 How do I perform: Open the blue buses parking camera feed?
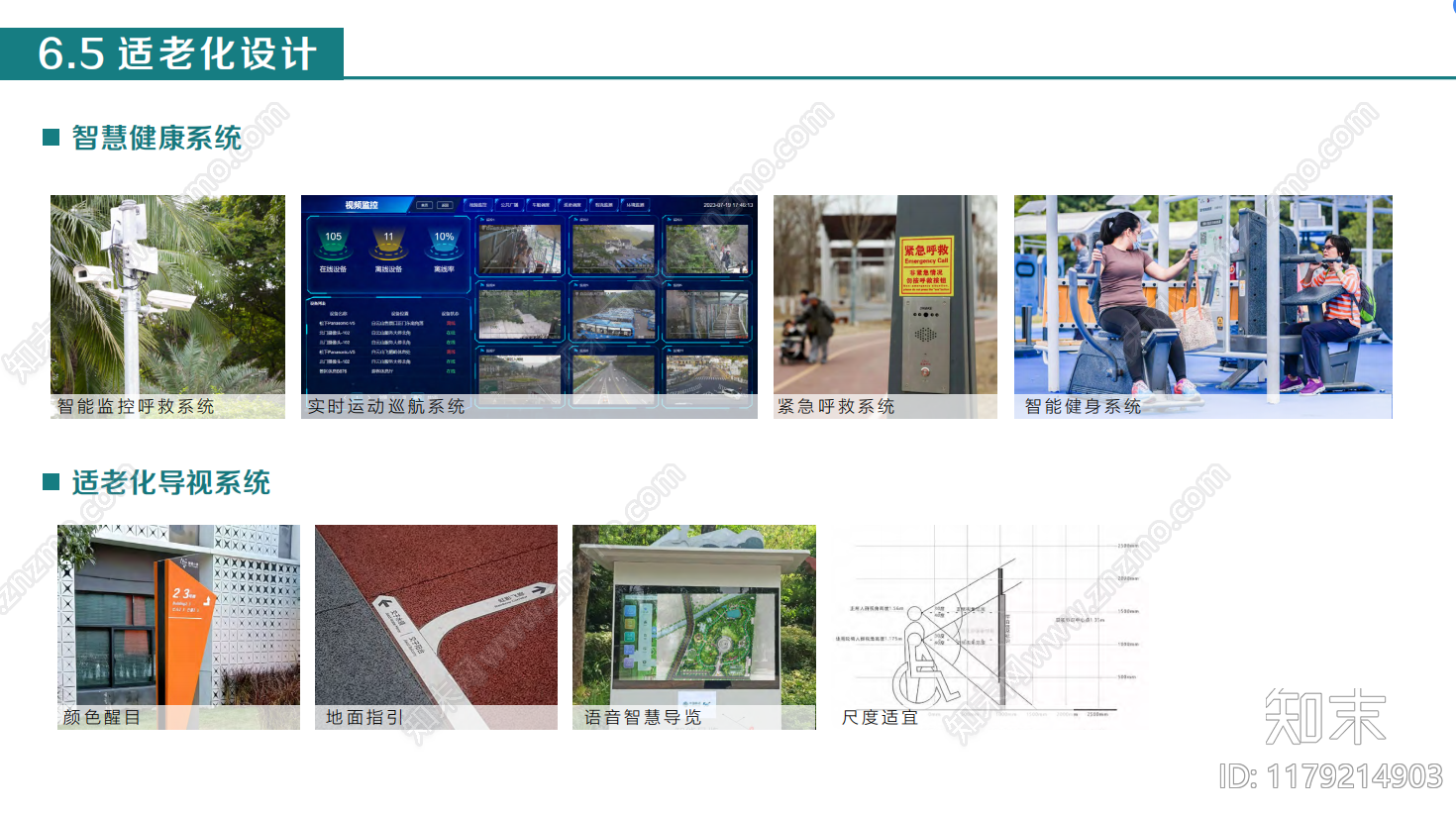[613, 316]
